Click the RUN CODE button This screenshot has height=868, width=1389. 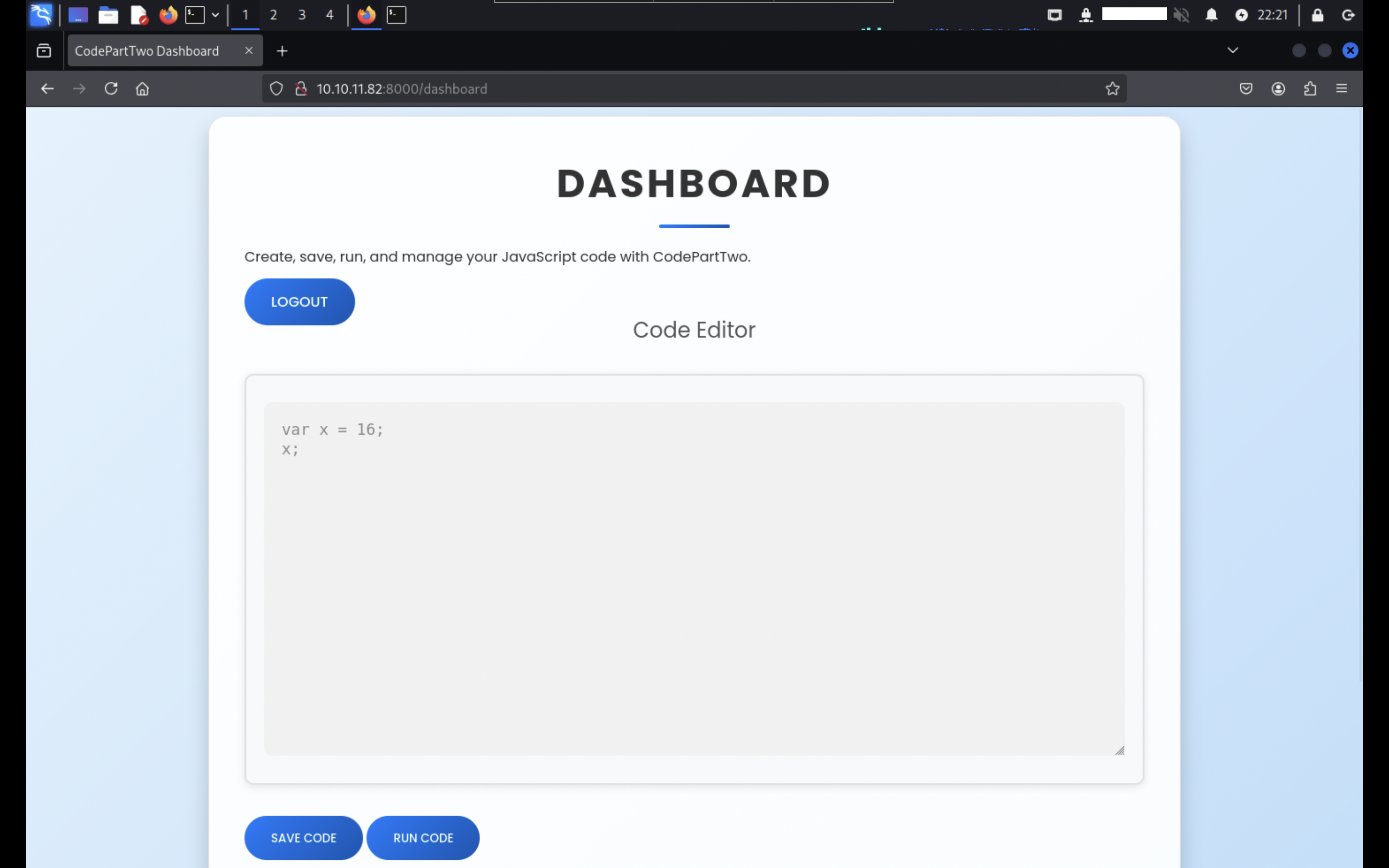[423, 838]
